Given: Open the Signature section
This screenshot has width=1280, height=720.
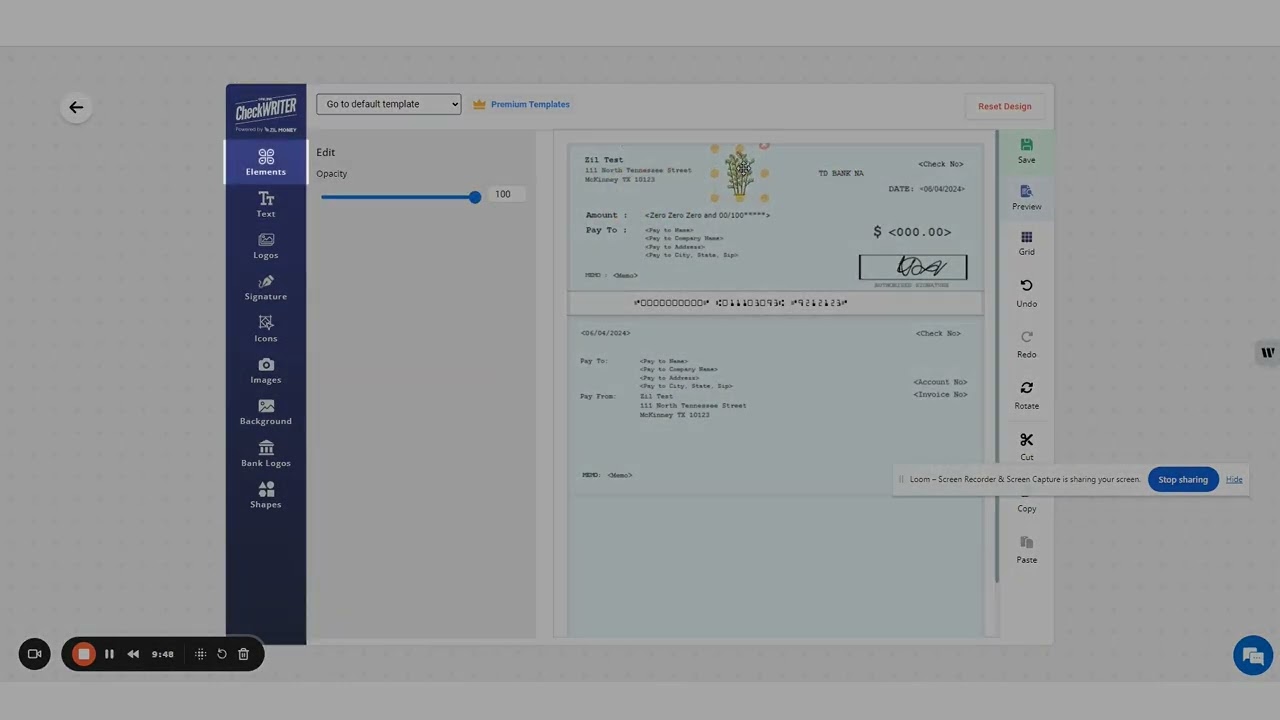Looking at the screenshot, I should point(265,288).
